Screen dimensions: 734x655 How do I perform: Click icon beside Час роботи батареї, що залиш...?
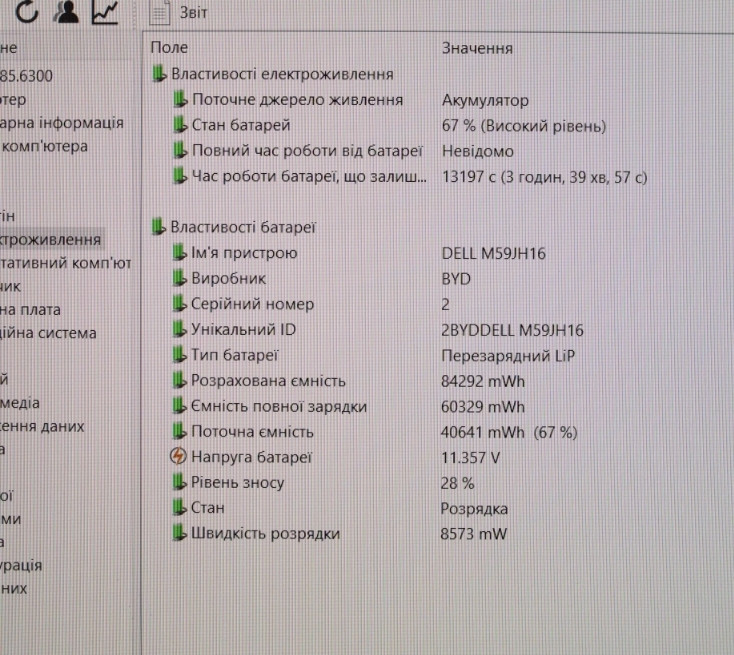click(x=180, y=176)
